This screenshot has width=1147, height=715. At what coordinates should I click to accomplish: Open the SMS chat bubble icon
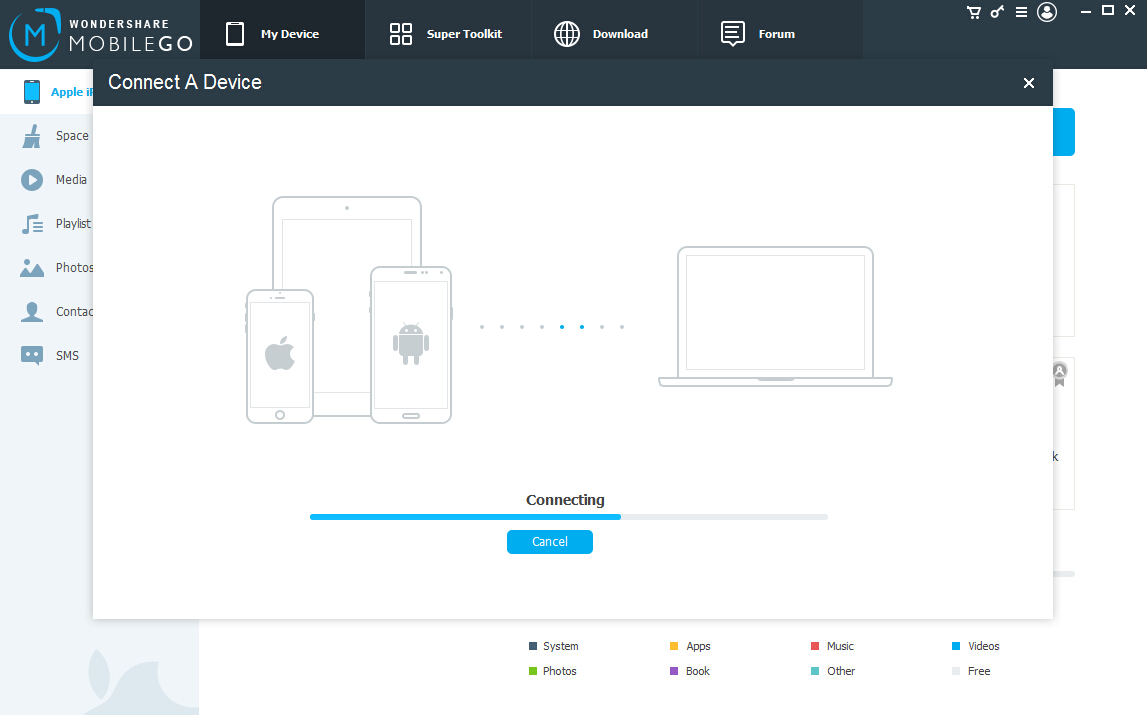coord(32,356)
